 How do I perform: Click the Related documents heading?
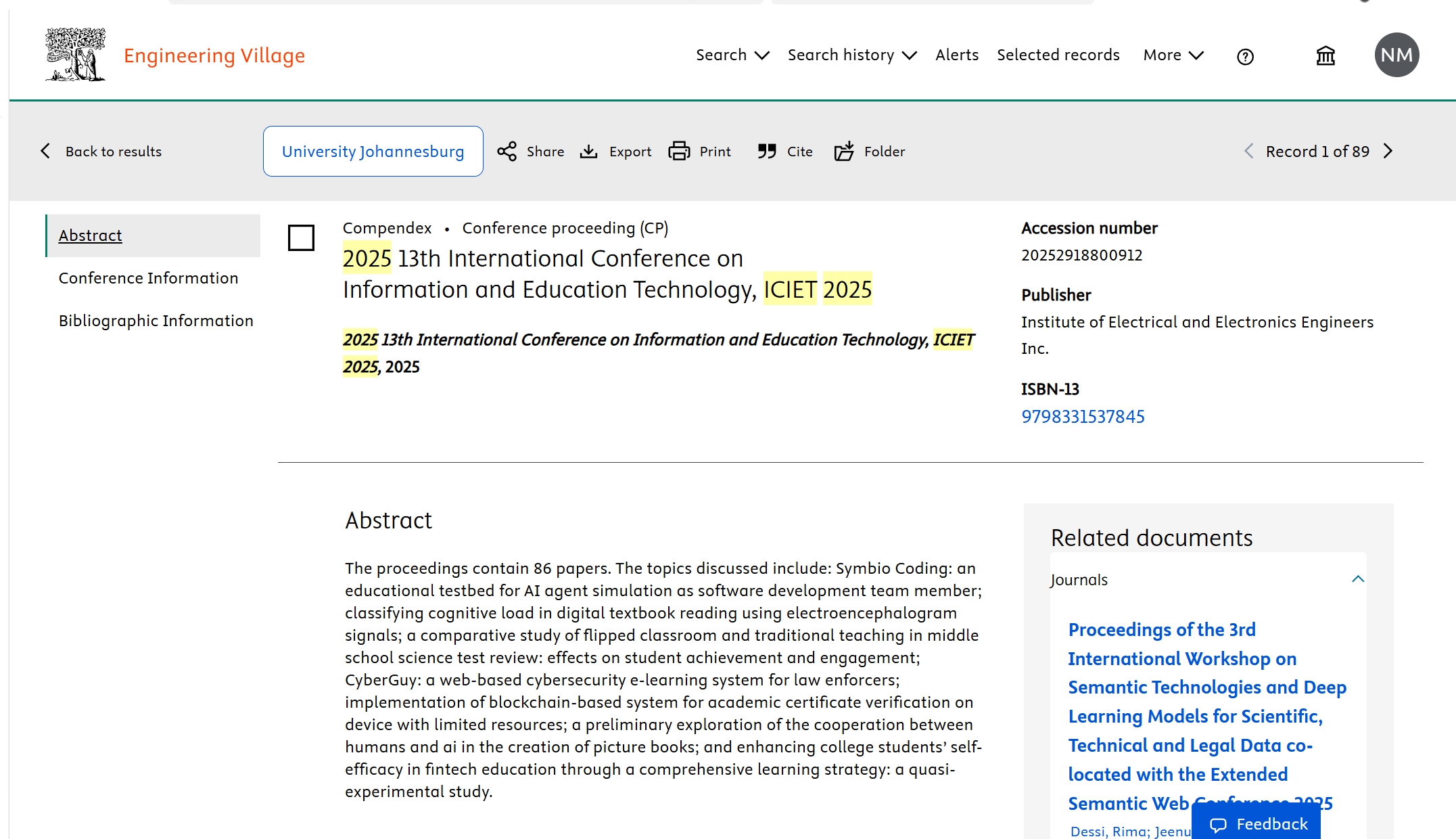click(x=1152, y=538)
